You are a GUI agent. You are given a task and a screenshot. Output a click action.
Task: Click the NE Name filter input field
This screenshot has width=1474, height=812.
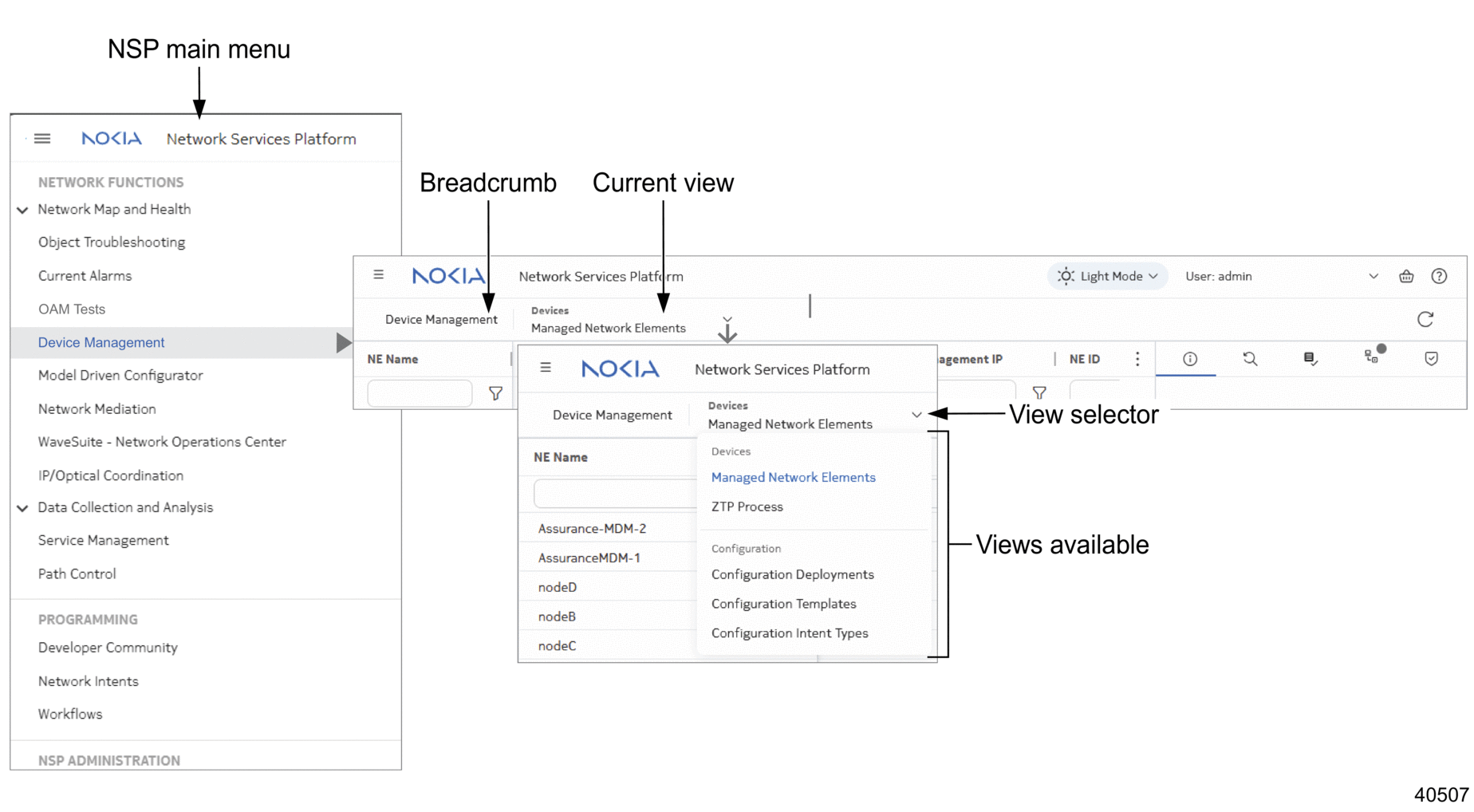pyautogui.click(x=420, y=393)
